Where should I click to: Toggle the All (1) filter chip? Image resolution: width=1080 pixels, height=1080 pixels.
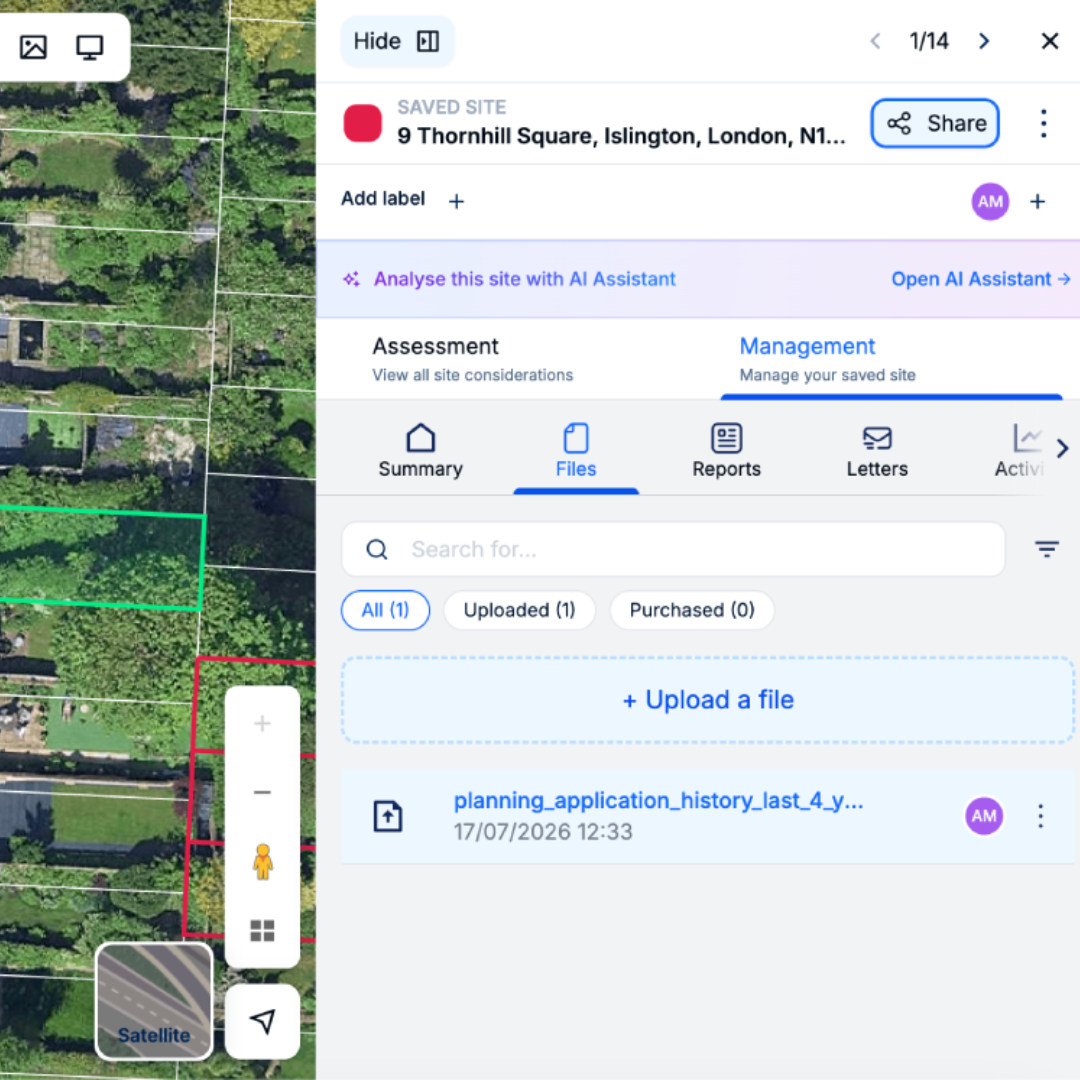(385, 610)
